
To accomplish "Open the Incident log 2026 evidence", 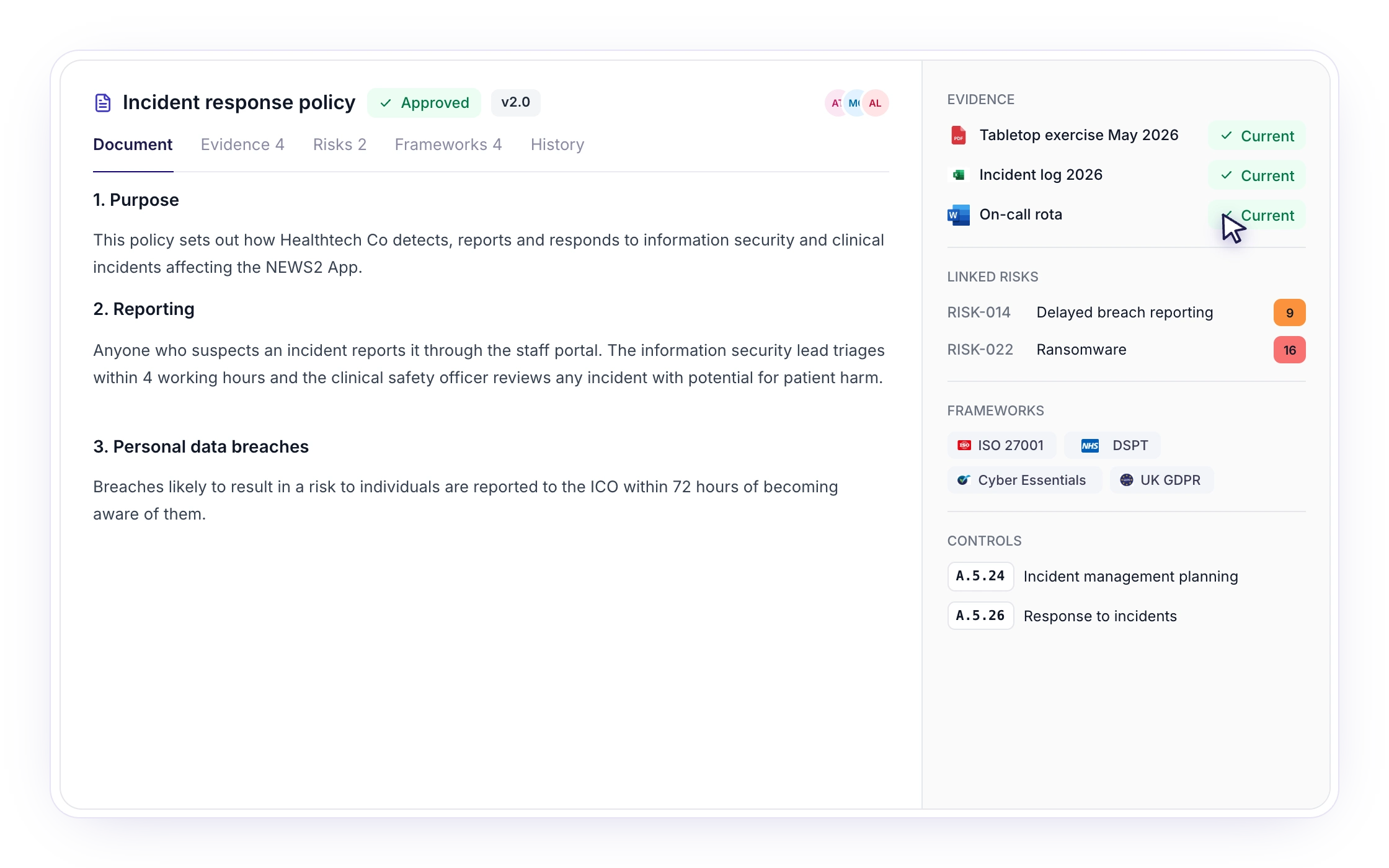I will (x=1041, y=175).
